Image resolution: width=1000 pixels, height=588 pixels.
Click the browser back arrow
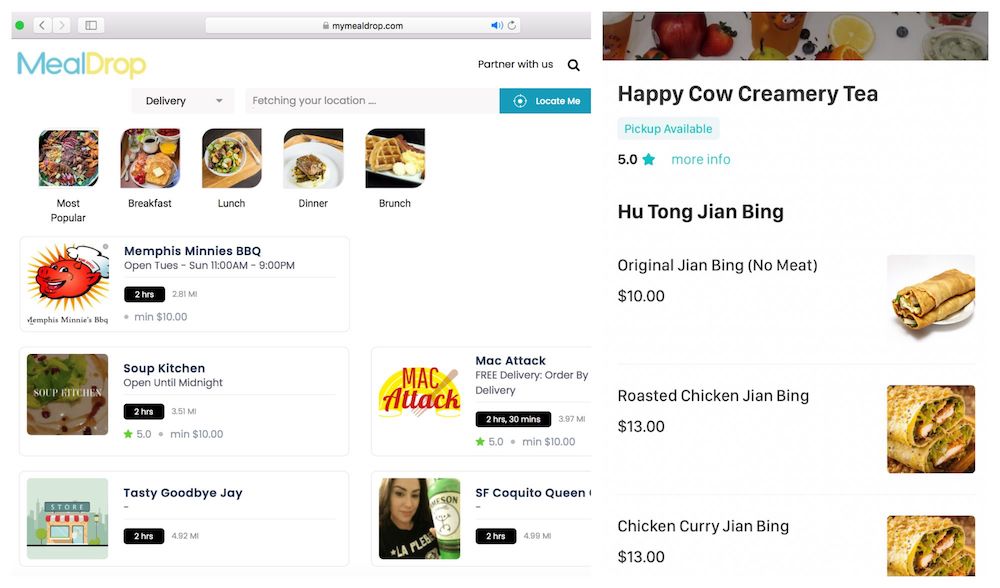tap(42, 26)
